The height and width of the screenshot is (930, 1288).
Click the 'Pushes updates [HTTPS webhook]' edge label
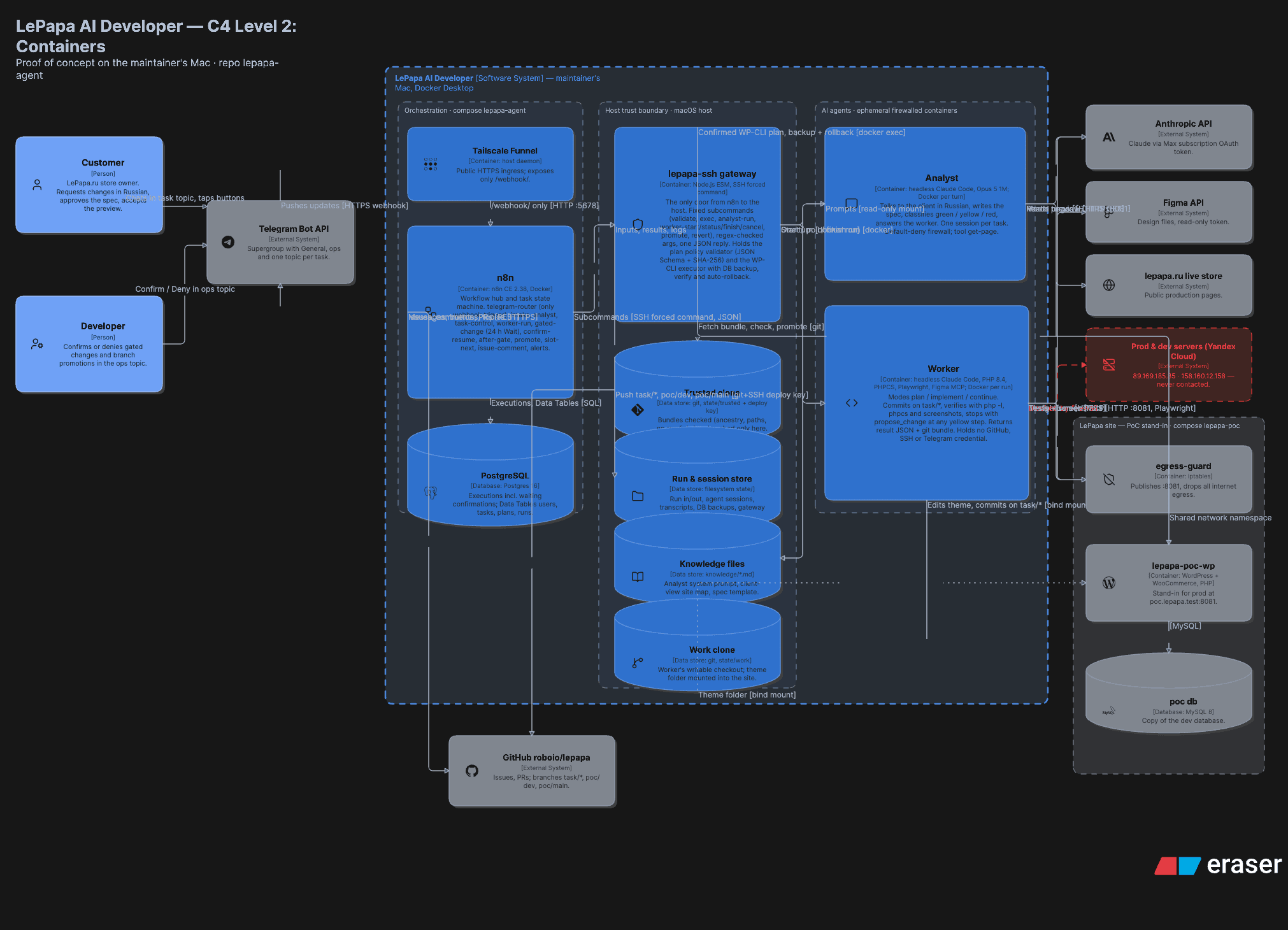coord(344,206)
